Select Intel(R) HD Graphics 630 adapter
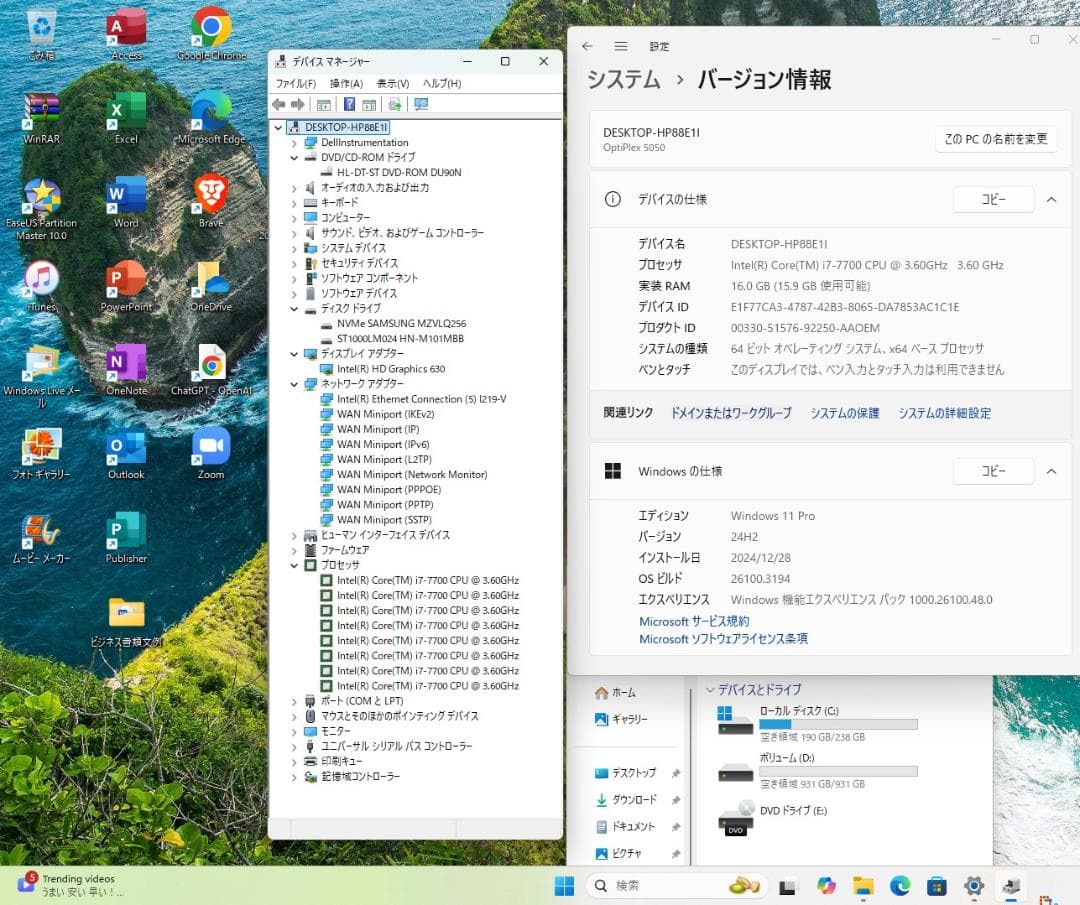The width and height of the screenshot is (1080, 905). pos(382,368)
